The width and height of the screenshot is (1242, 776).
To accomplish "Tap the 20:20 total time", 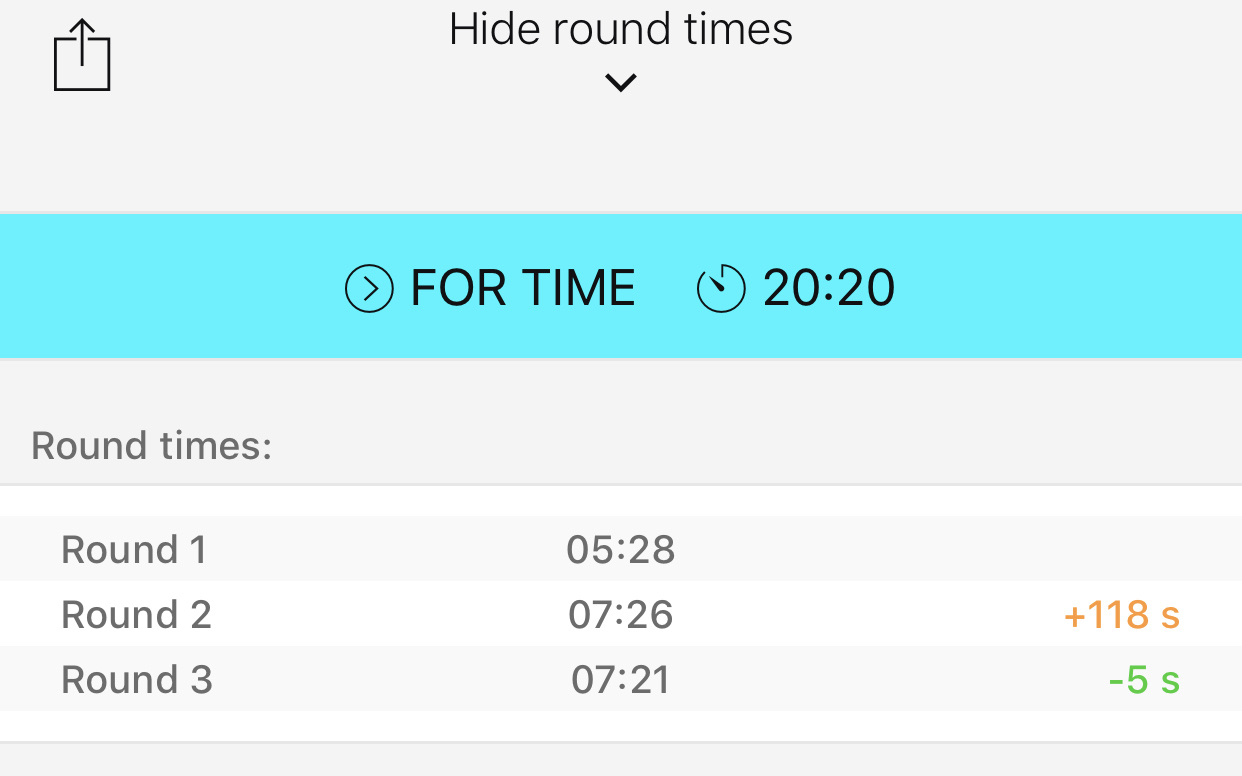I will tap(829, 289).
